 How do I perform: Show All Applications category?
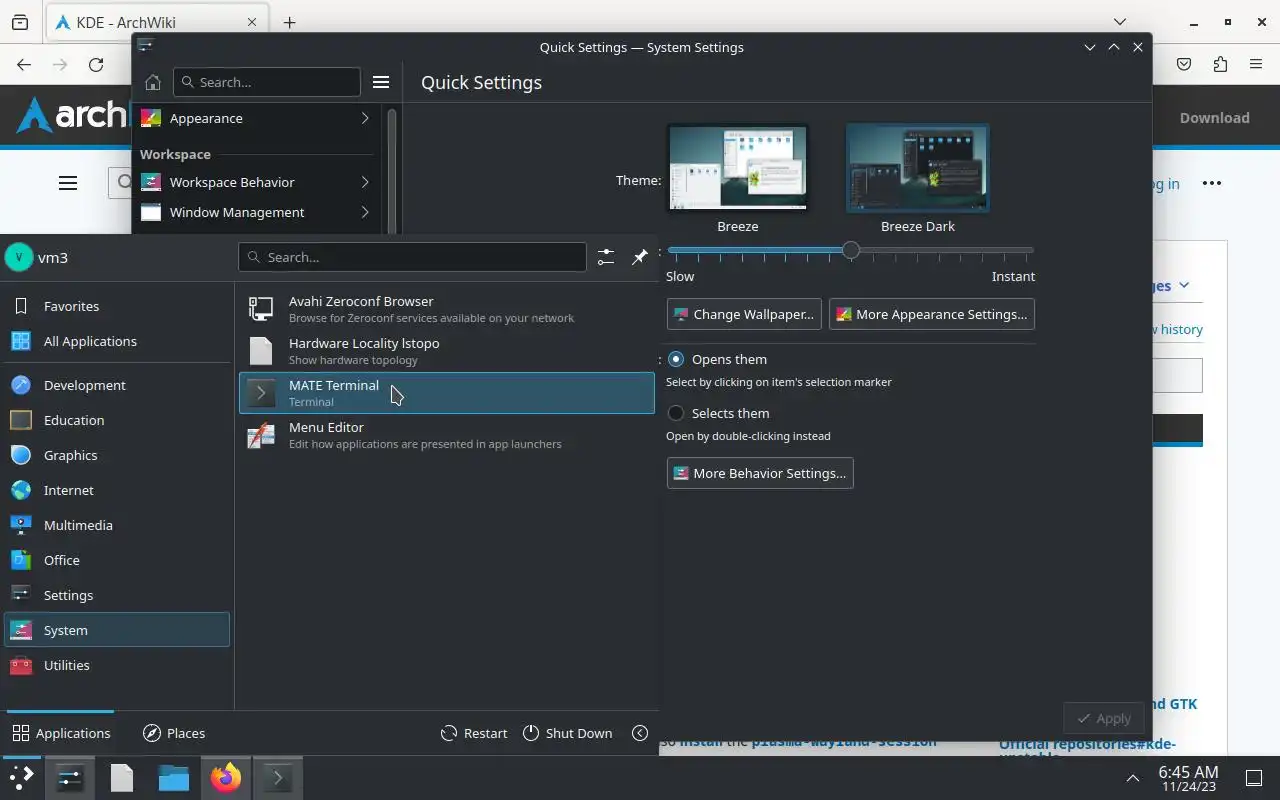pyautogui.click(x=117, y=341)
